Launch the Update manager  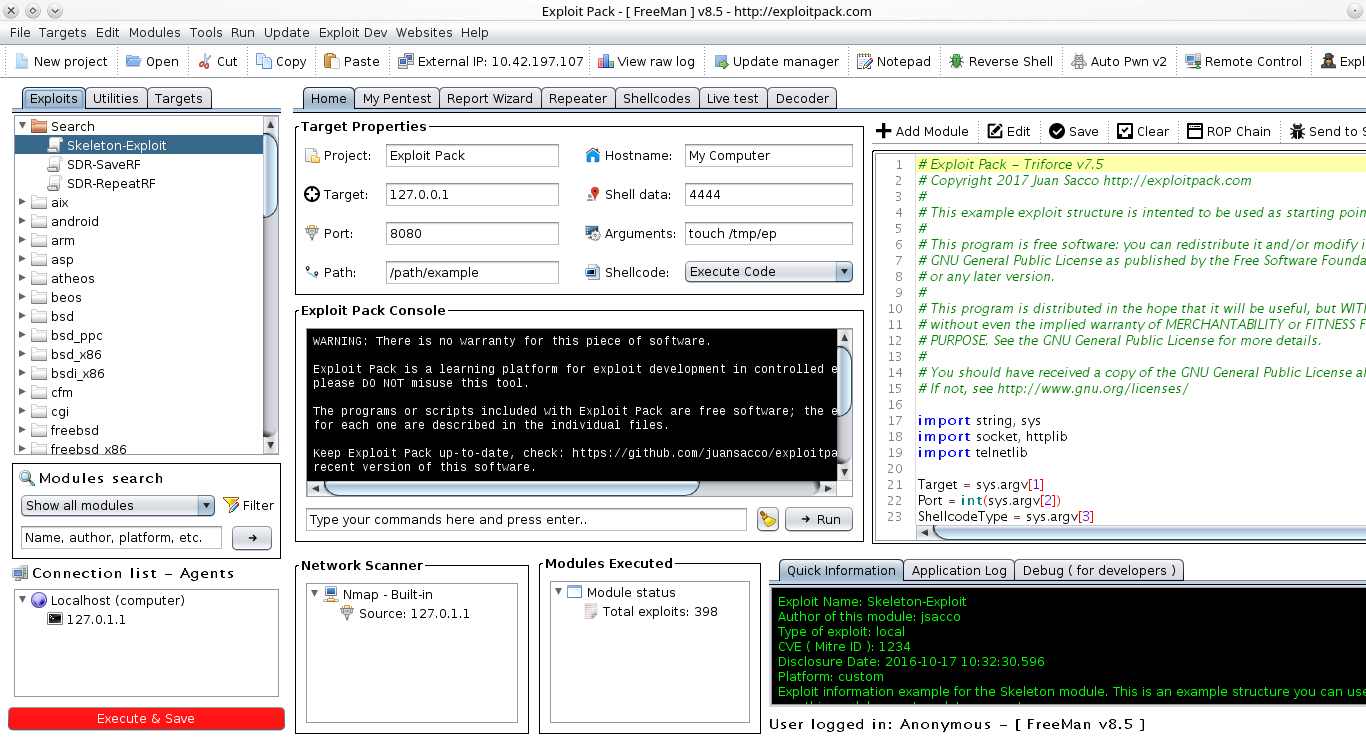[776, 61]
